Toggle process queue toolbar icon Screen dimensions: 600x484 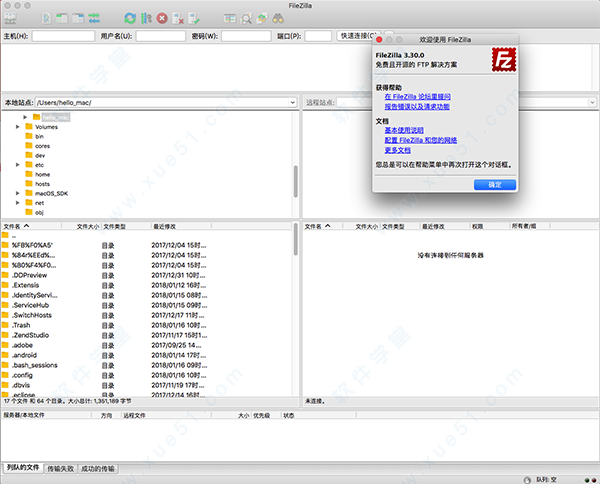146,18
